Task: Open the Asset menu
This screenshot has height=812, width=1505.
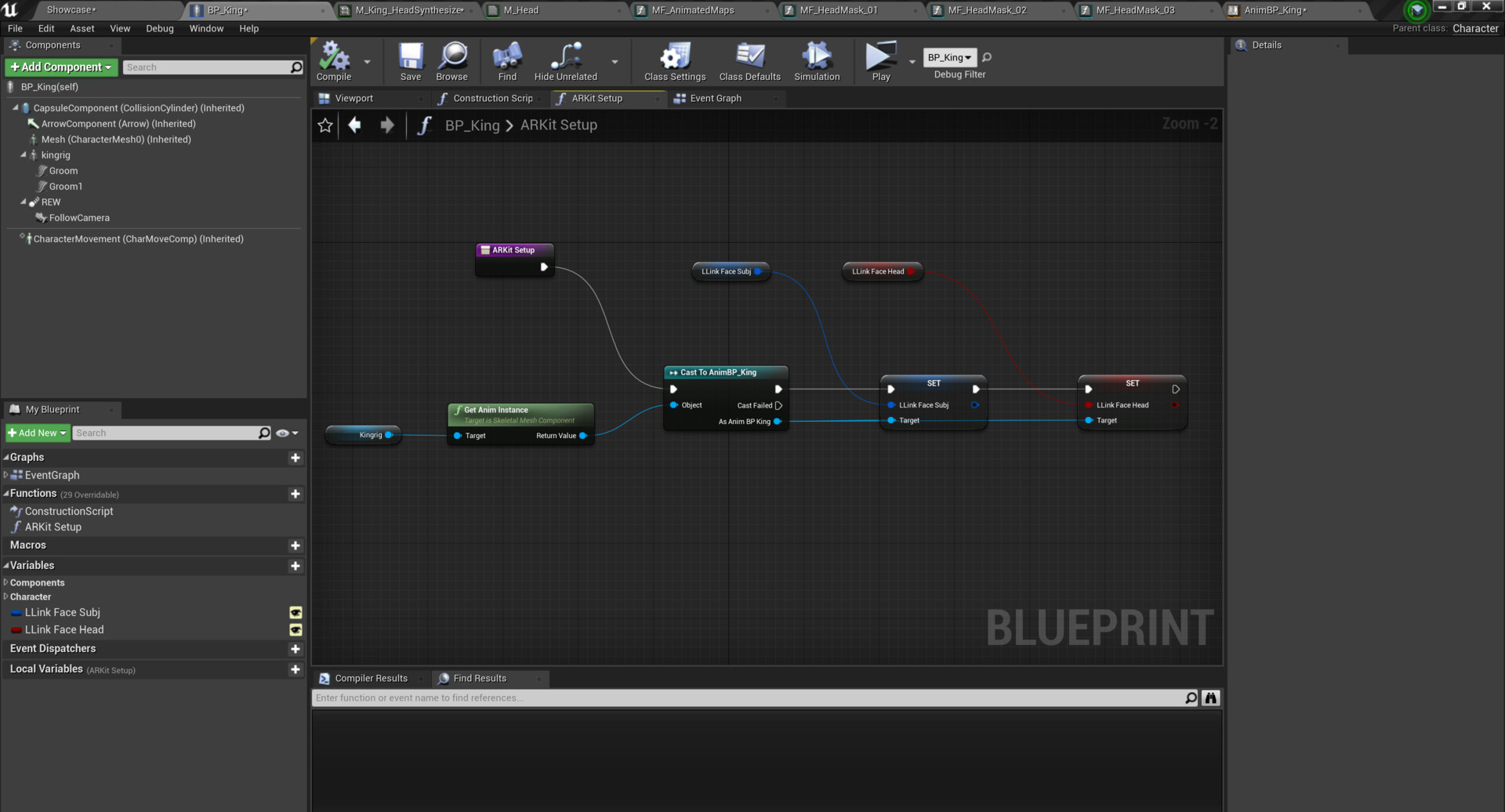Action: tap(82, 28)
